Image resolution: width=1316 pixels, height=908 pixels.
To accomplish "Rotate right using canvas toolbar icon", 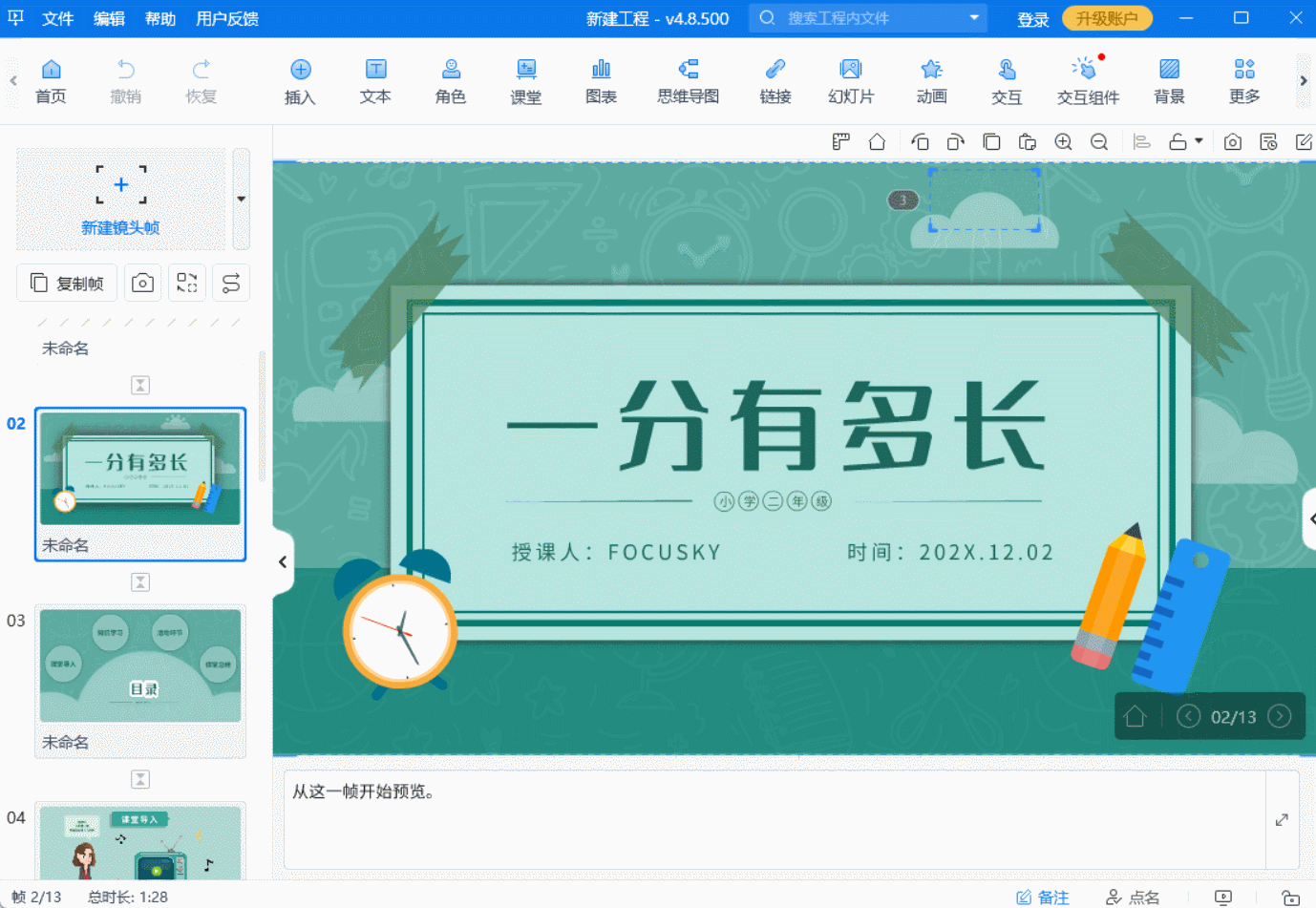I will click(x=955, y=142).
